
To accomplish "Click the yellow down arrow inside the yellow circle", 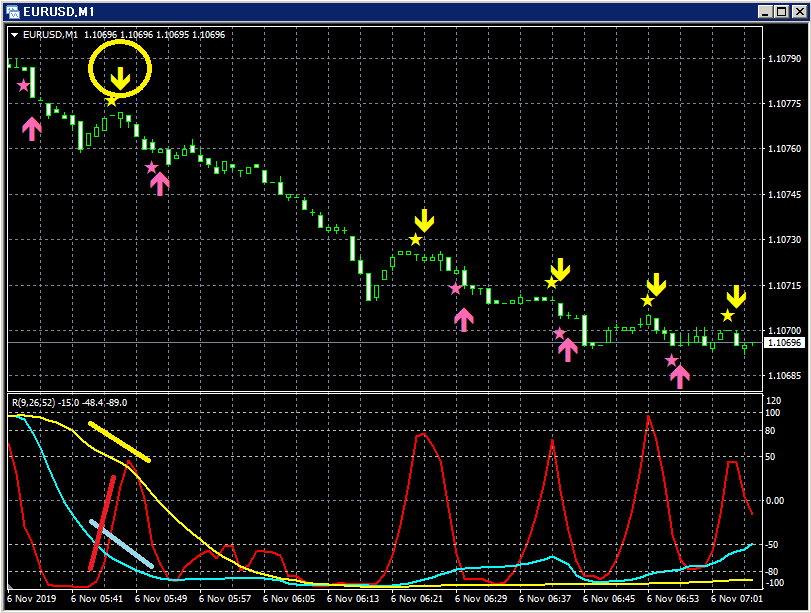I will 120,79.
